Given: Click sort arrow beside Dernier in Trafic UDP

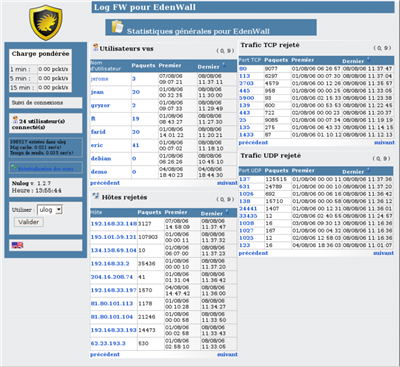Looking at the screenshot, I should tap(368, 170).
